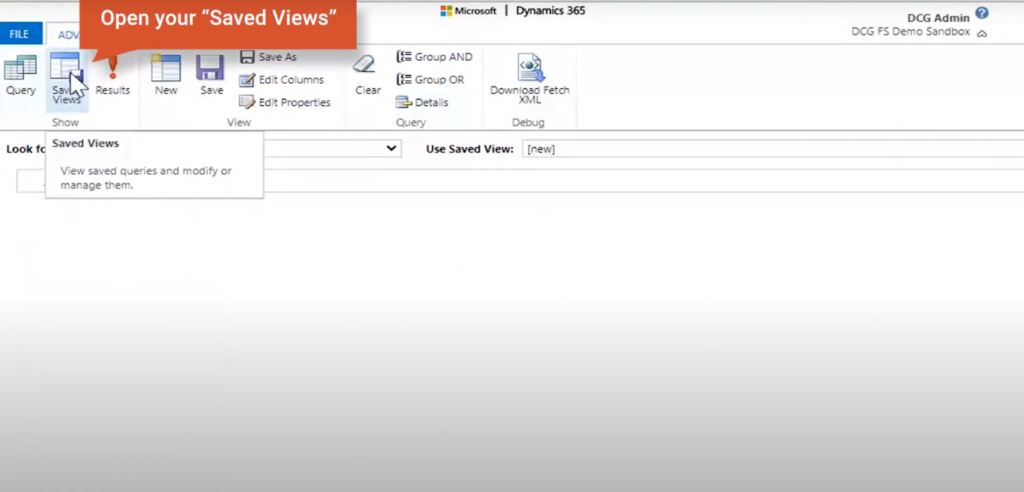Open the FILE tab
The image size is (1024, 492).
pyautogui.click(x=20, y=34)
